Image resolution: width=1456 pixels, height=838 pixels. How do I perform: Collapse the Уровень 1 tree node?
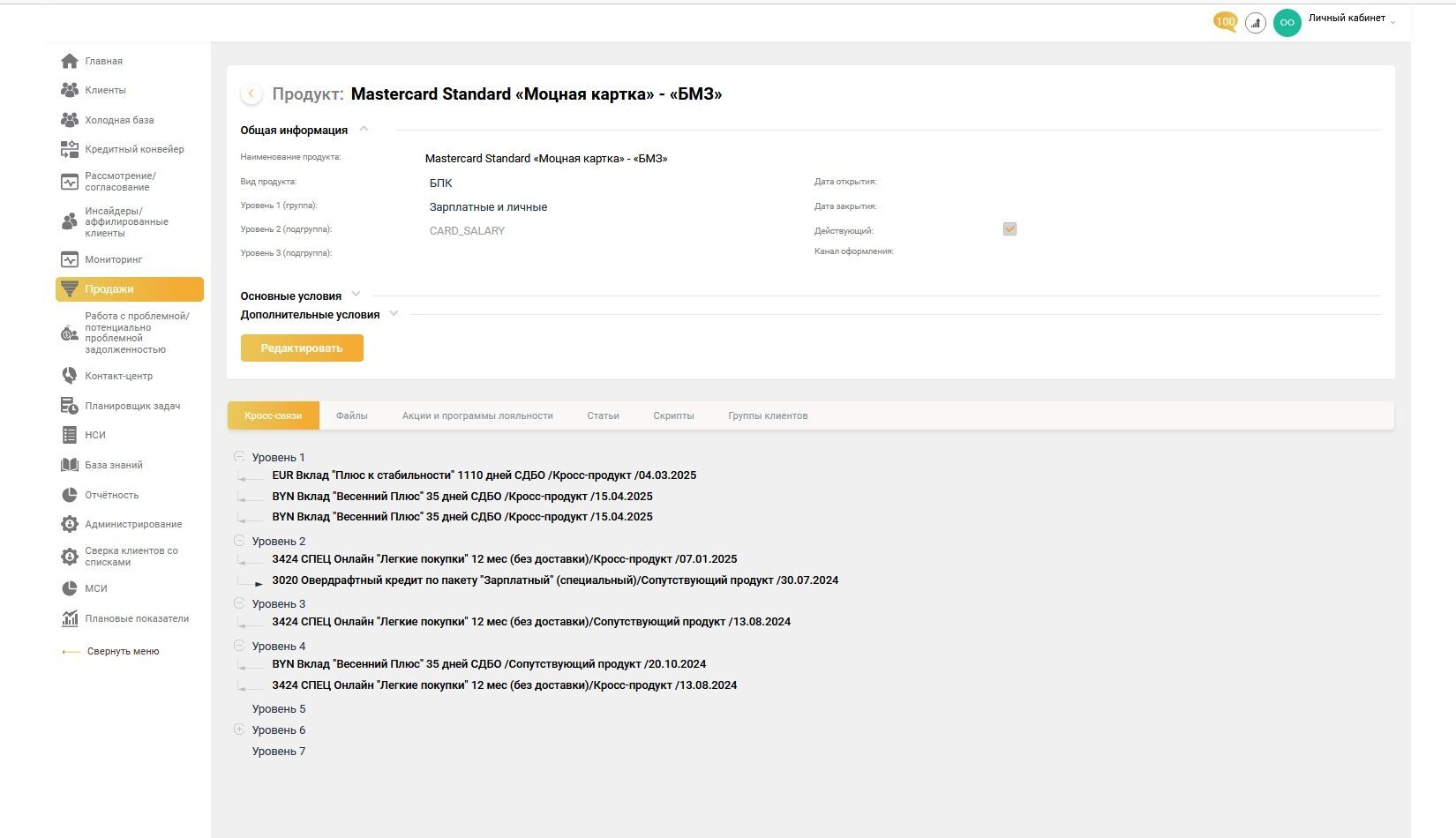pyautogui.click(x=239, y=456)
